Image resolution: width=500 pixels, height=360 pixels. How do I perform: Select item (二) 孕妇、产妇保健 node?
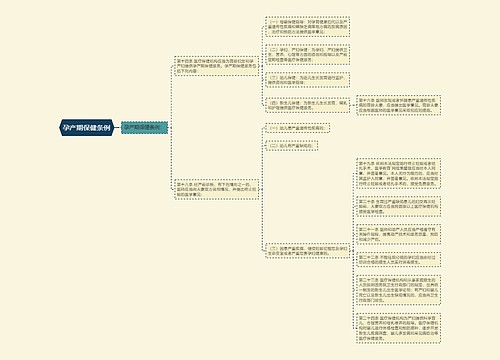pos(307,55)
